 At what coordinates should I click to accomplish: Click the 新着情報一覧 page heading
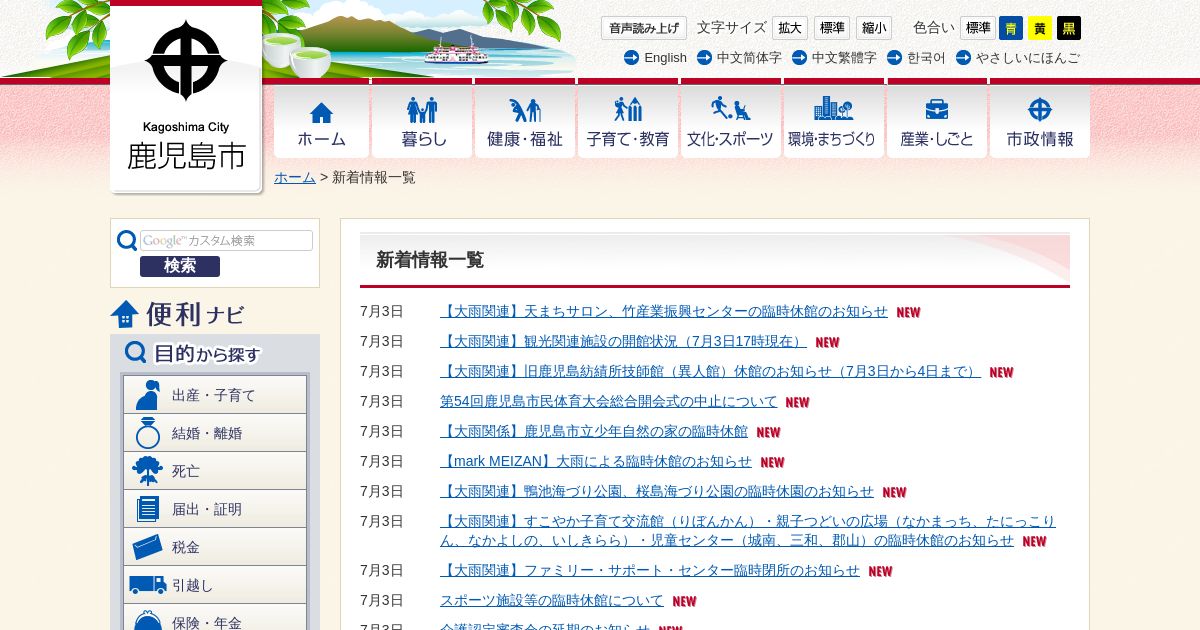tap(430, 260)
